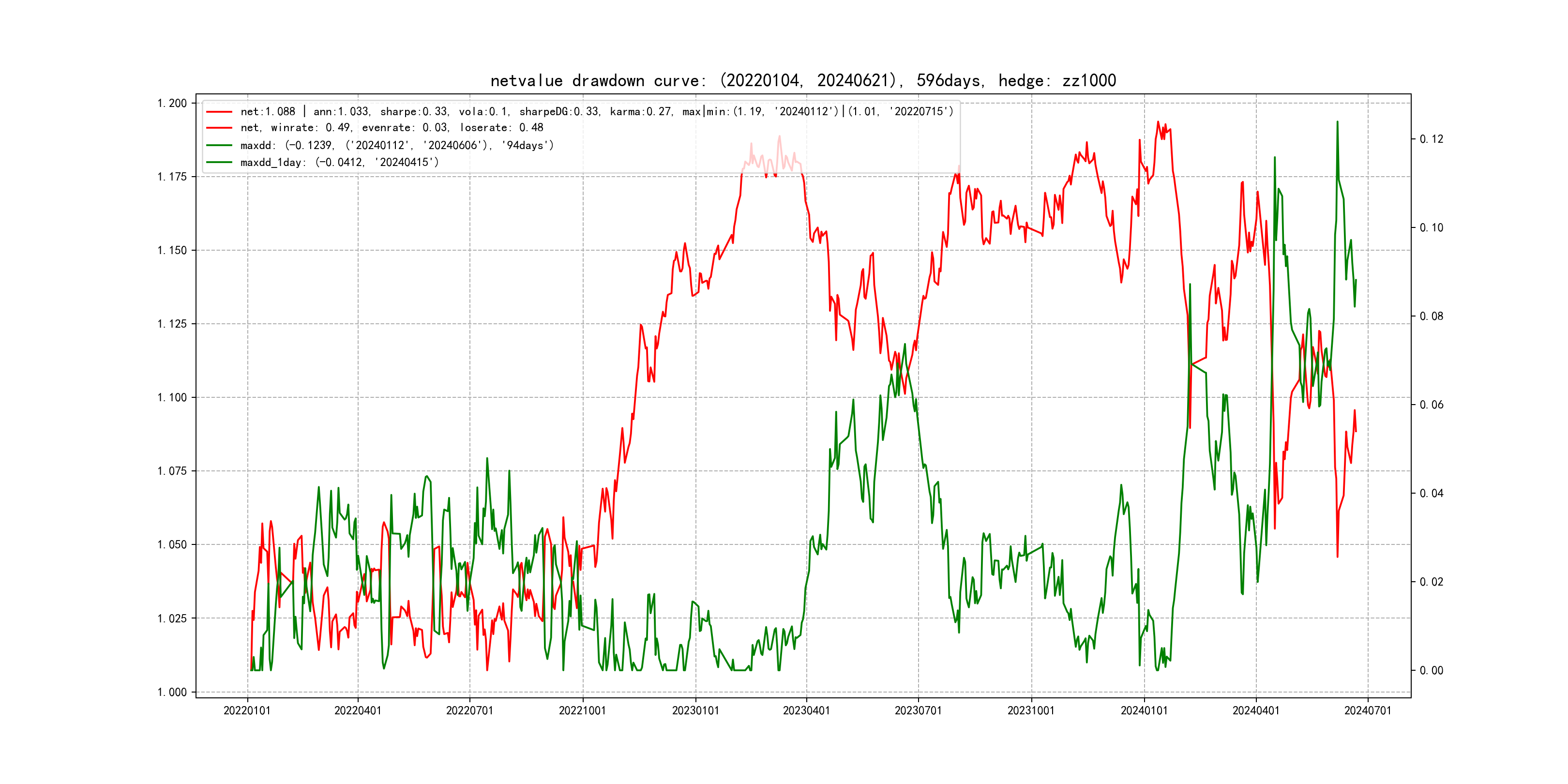Image resolution: width=1568 pixels, height=784 pixels.
Task: Click the chart title text
Action: point(803,80)
